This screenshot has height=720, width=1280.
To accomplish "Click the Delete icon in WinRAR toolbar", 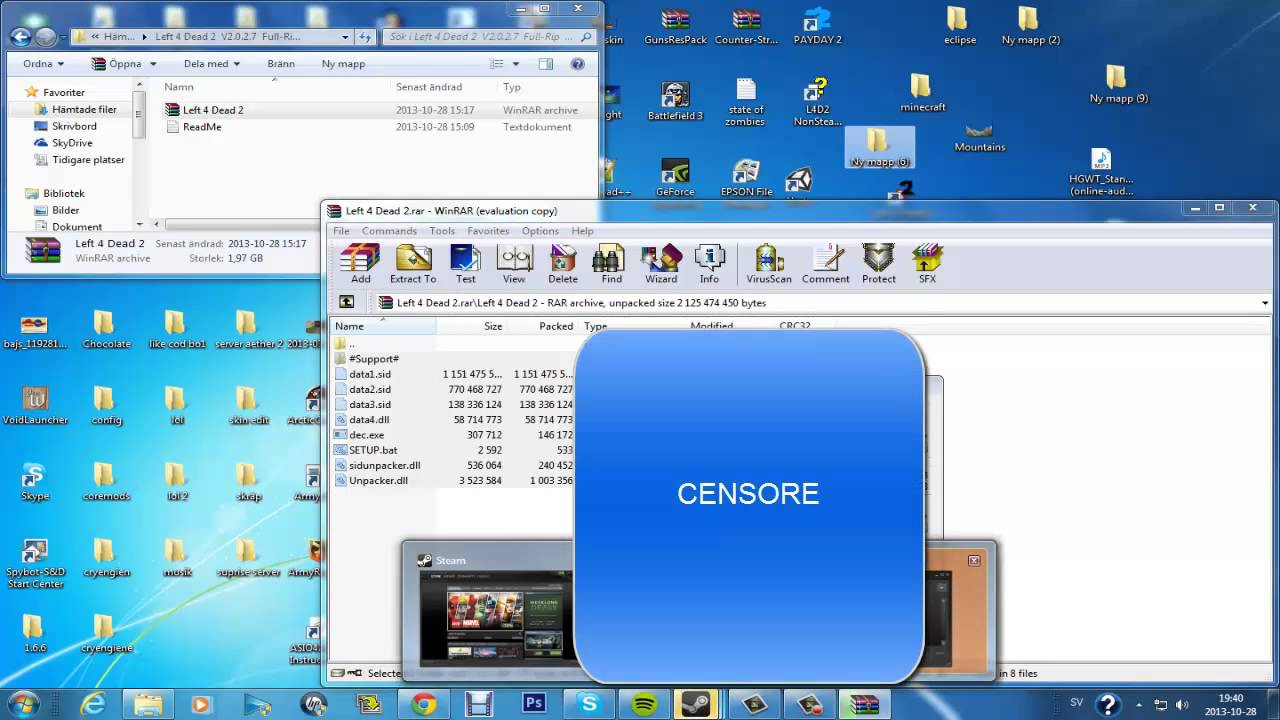I will pos(563,264).
